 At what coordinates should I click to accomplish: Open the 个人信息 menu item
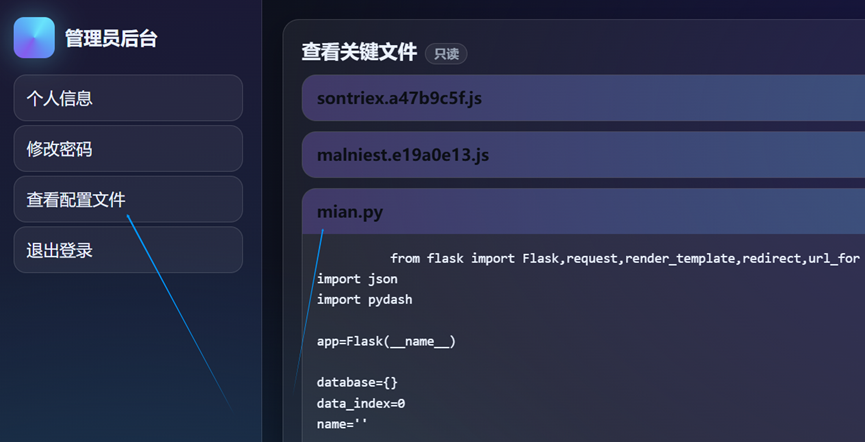click(x=128, y=98)
